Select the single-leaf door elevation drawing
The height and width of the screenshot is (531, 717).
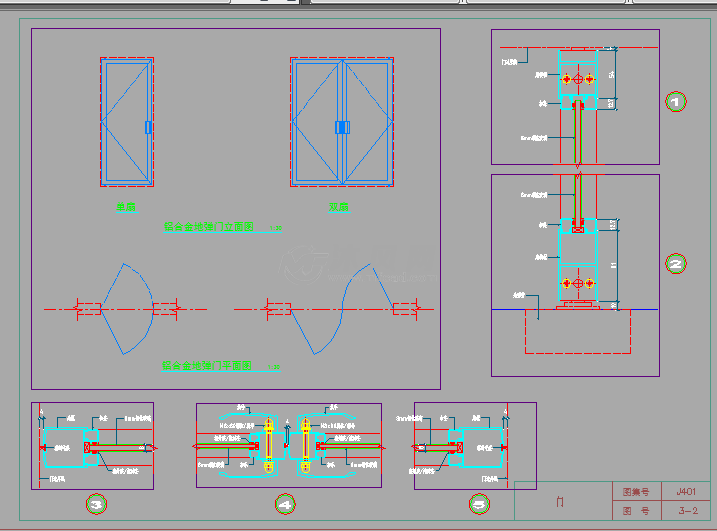point(127,122)
